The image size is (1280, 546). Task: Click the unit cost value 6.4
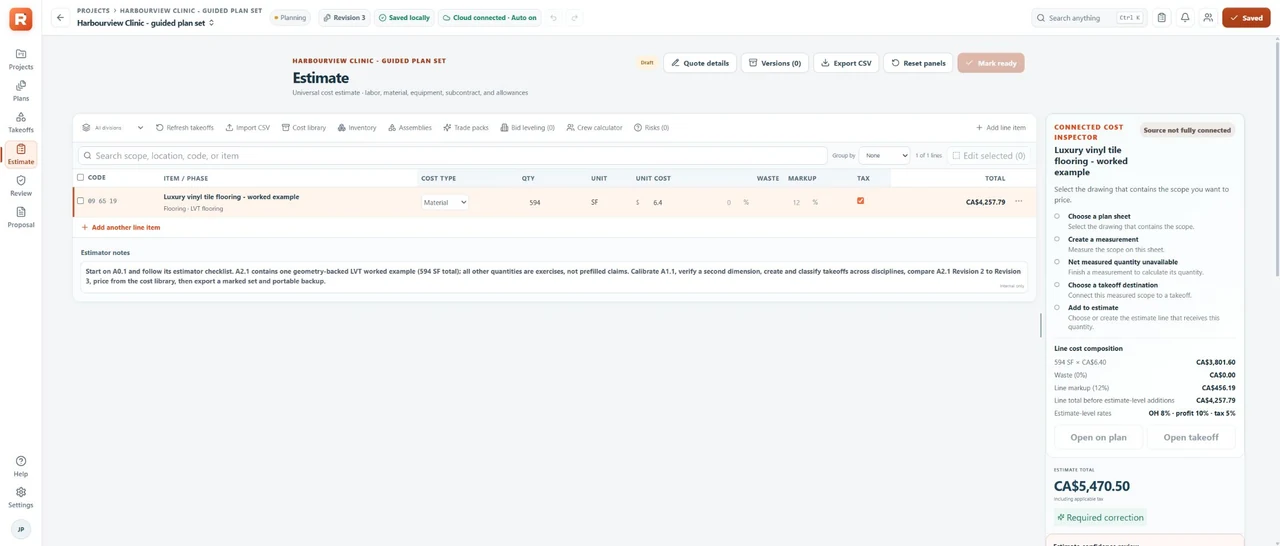coord(658,202)
